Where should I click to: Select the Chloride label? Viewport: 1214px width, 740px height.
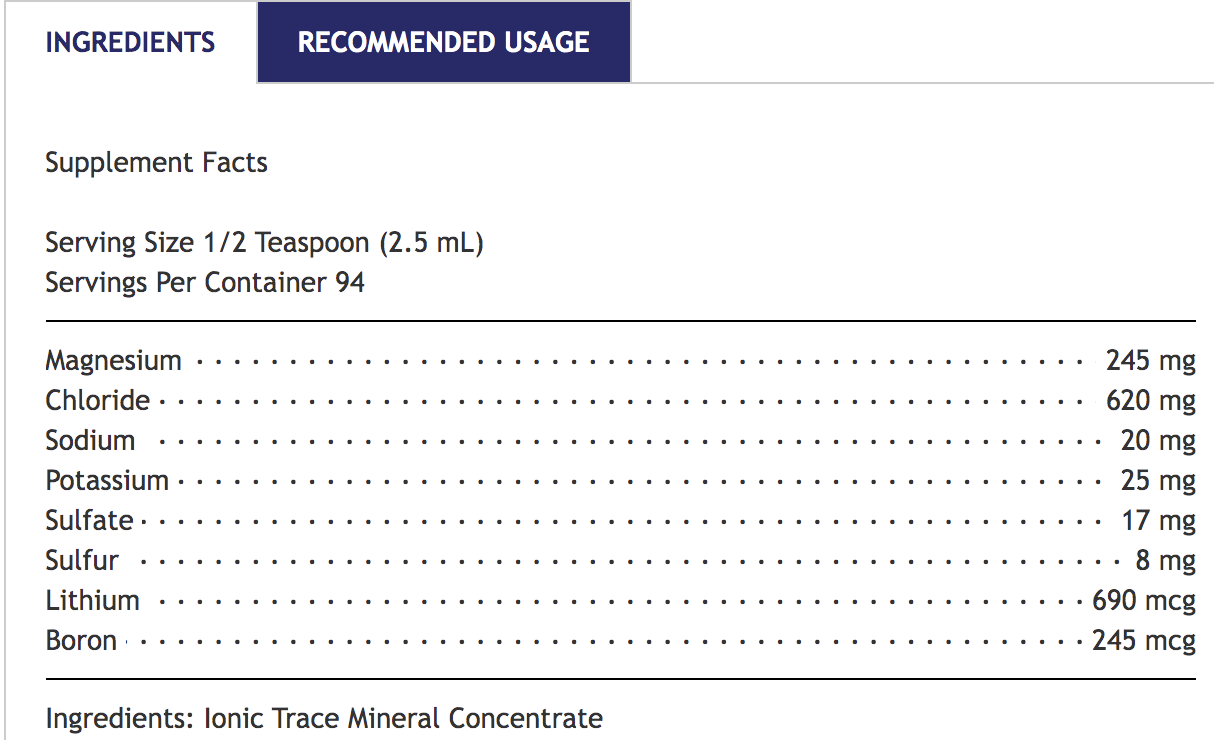pyautogui.click(x=97, y=400)
